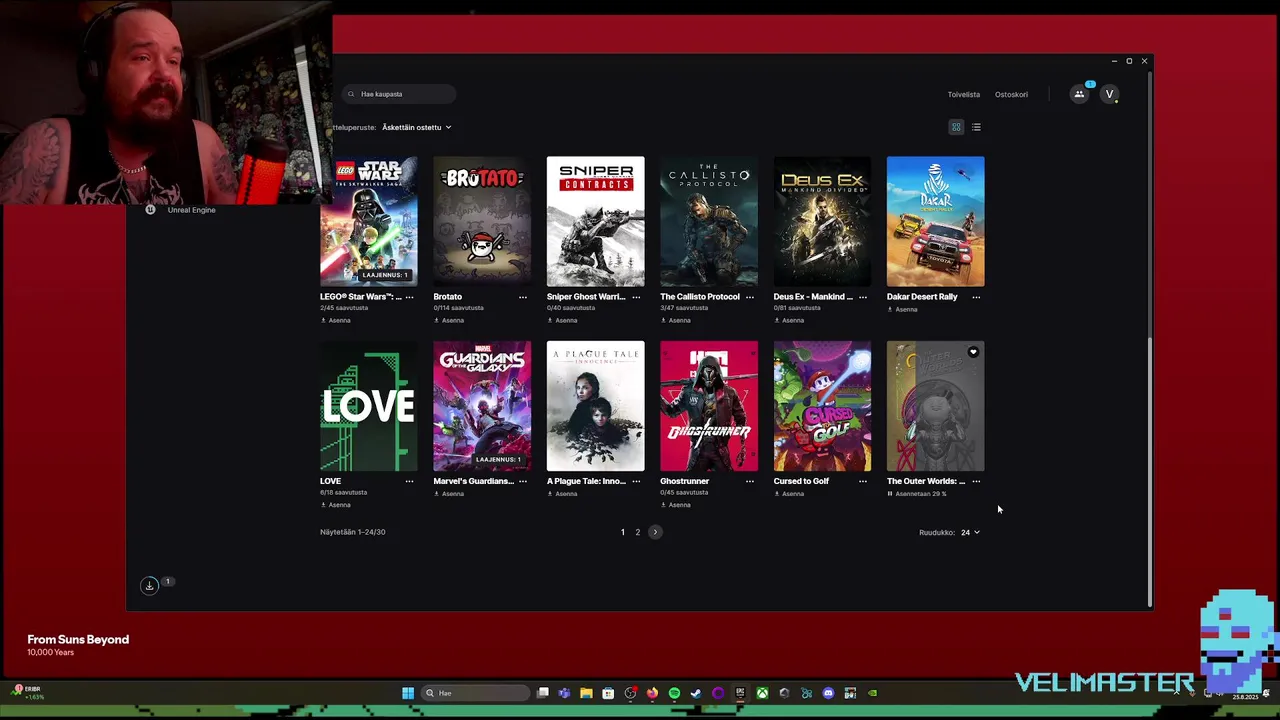Open the Ostoskori shopping cart
This screenshot has width=1280, height=720.
pos(1011,94)
